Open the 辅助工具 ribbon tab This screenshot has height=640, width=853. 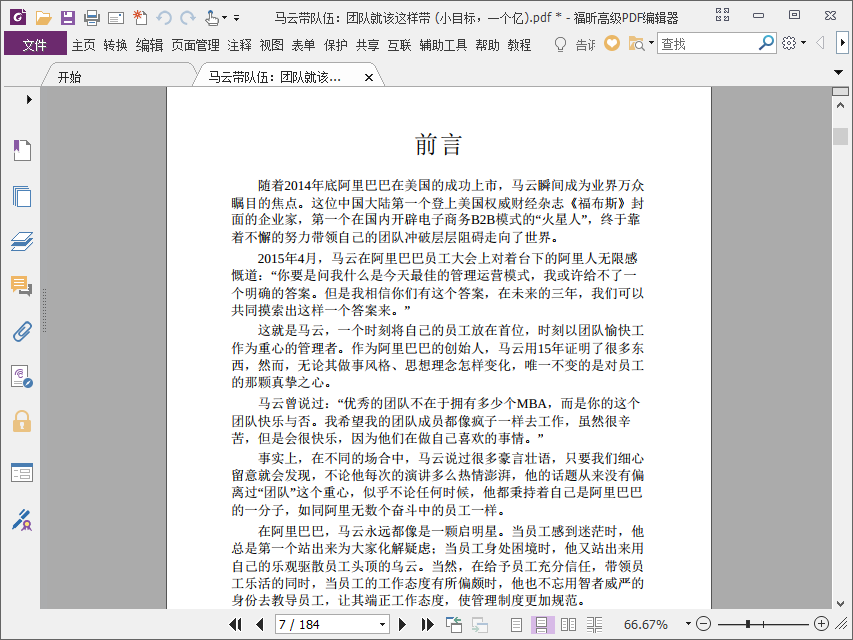coord(443,45)
